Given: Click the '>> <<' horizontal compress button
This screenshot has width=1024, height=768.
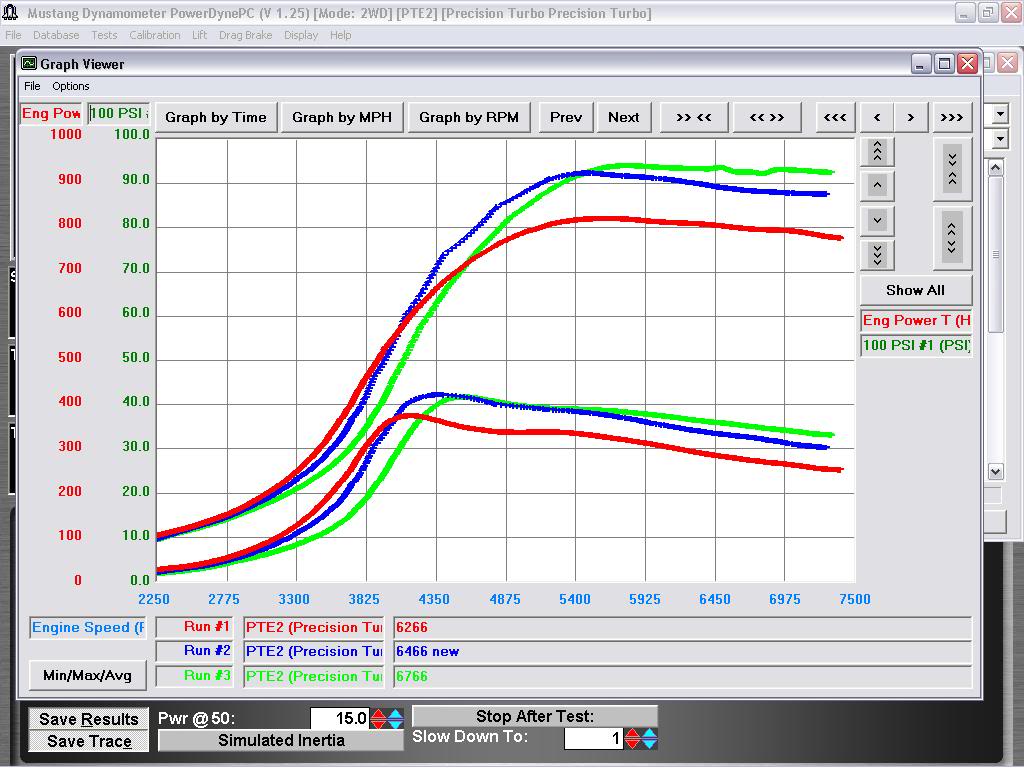Looking at the screenshot, I should tap(694, 118).
